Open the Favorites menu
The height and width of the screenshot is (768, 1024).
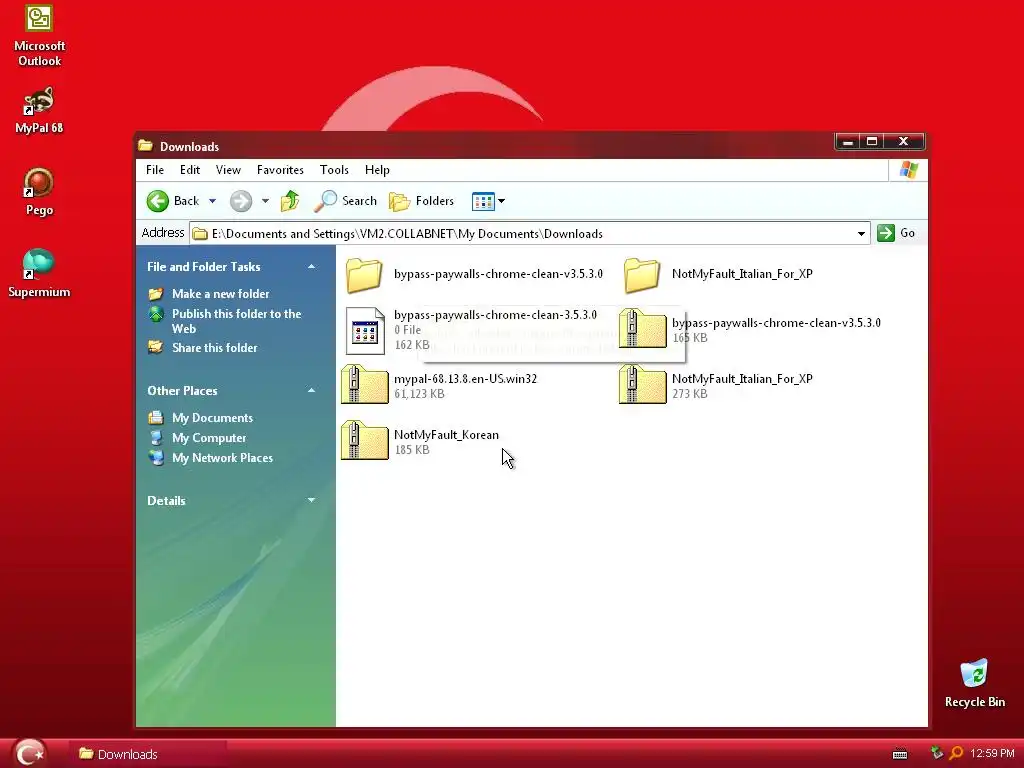[280, 170]
